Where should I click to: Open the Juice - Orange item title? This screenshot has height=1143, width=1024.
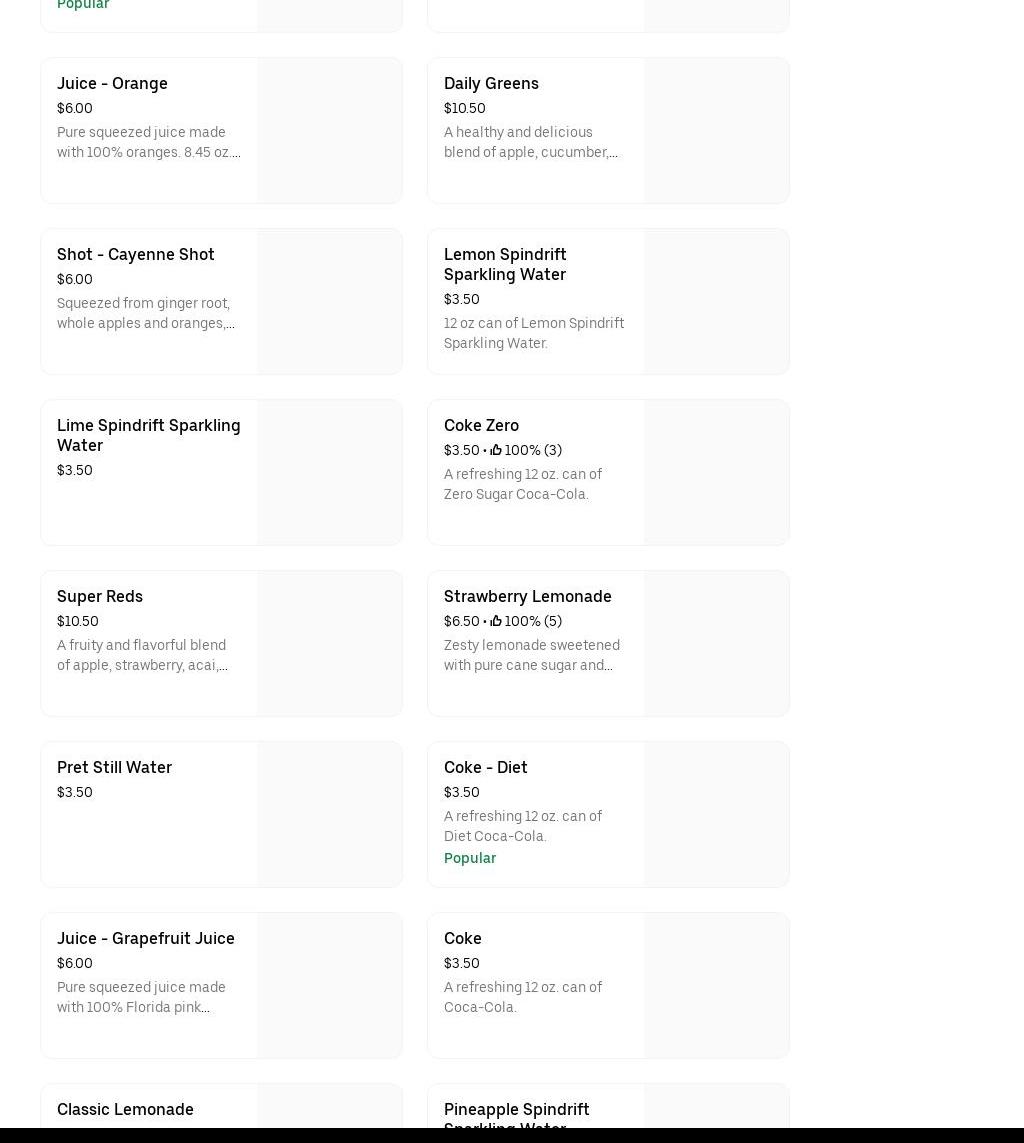pos(112,83)
